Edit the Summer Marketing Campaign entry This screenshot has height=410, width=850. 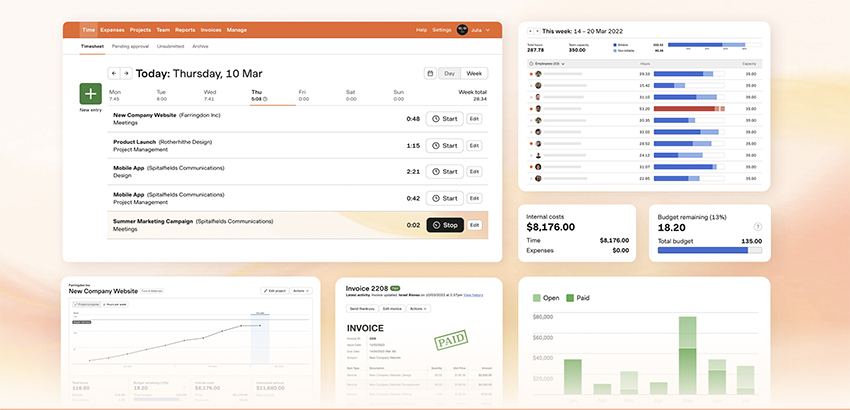[474, 225]
